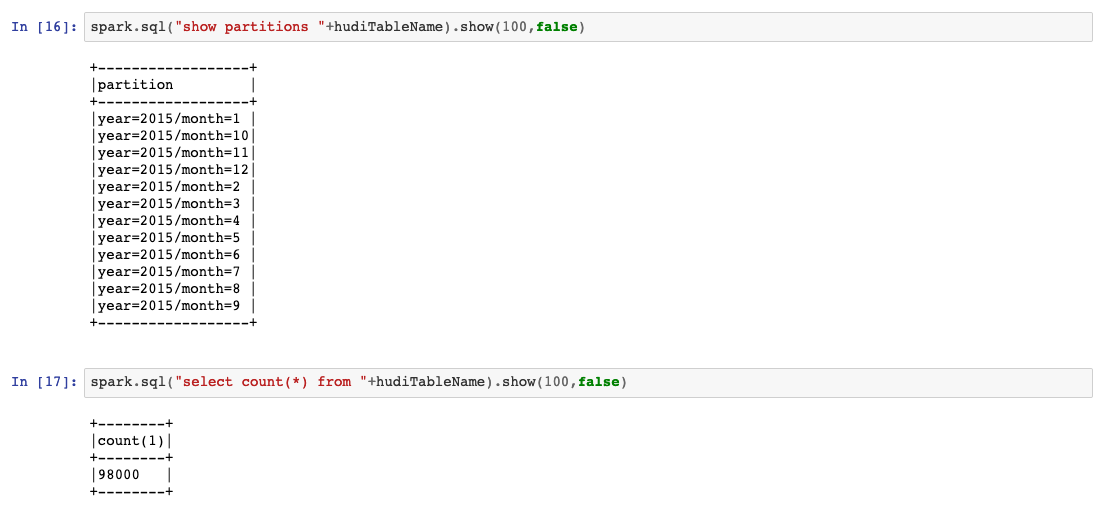Select the year=2015/month=11 output row
The width and height of the screenshot is (1105, 515).
tap(171, 153)
